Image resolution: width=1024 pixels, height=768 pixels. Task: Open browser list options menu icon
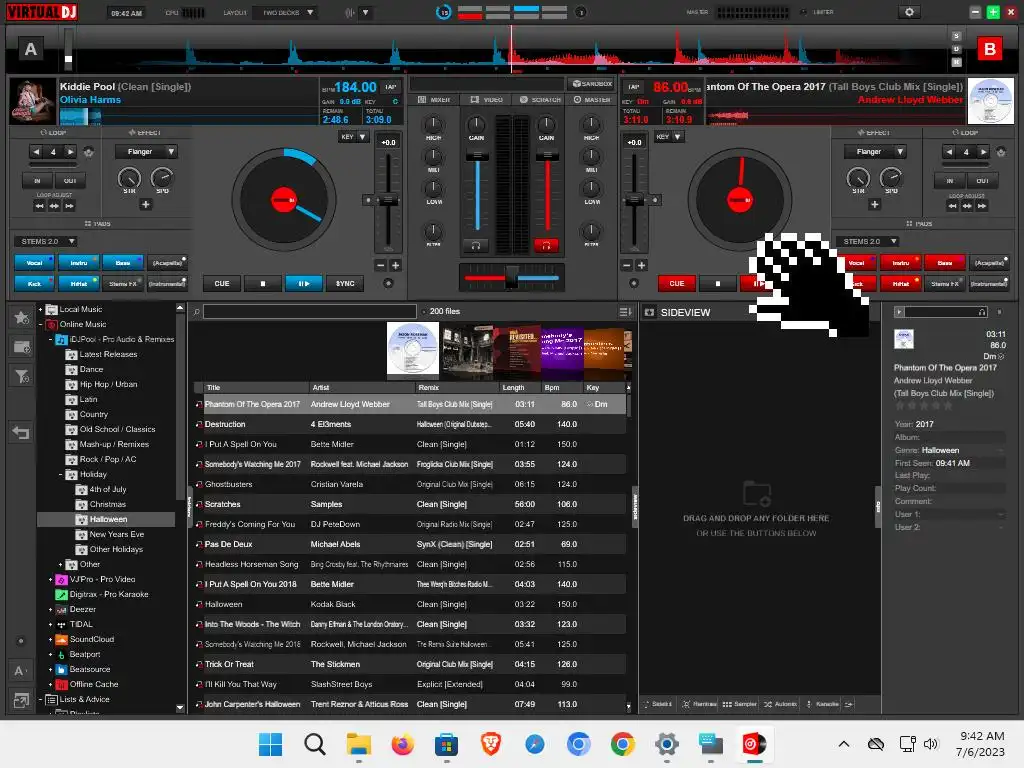click(x=625, y=312)
